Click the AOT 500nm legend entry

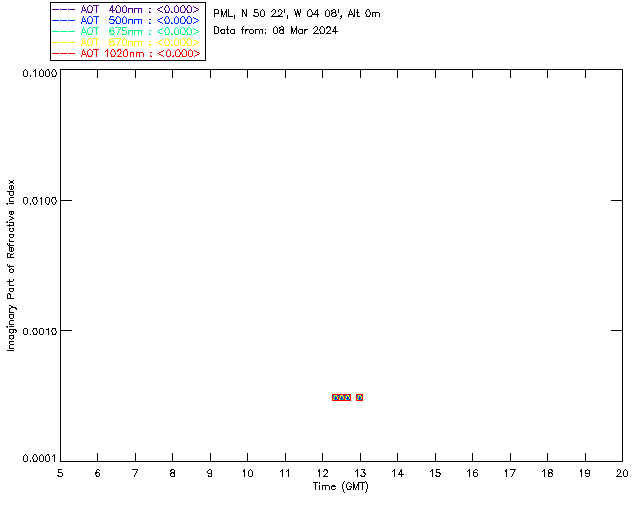point(126,20)
